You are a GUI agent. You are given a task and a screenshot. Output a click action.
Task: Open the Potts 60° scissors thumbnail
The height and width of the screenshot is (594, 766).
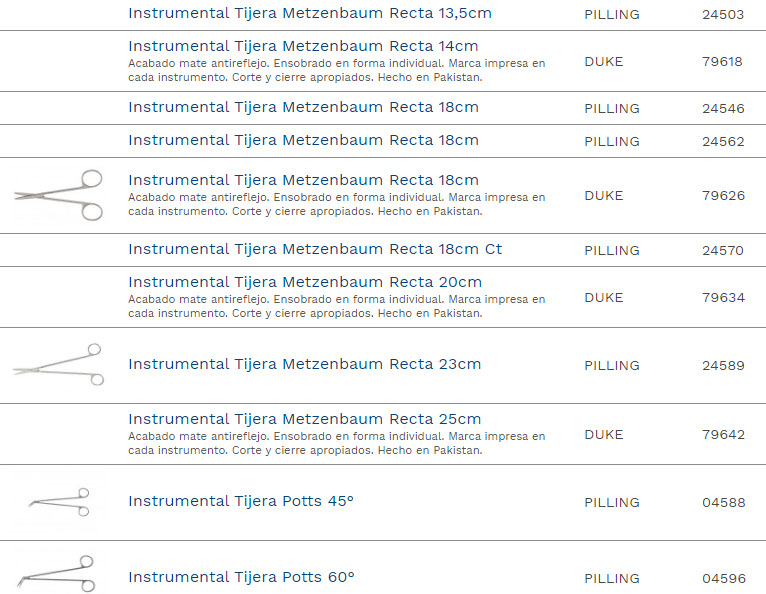57,573
